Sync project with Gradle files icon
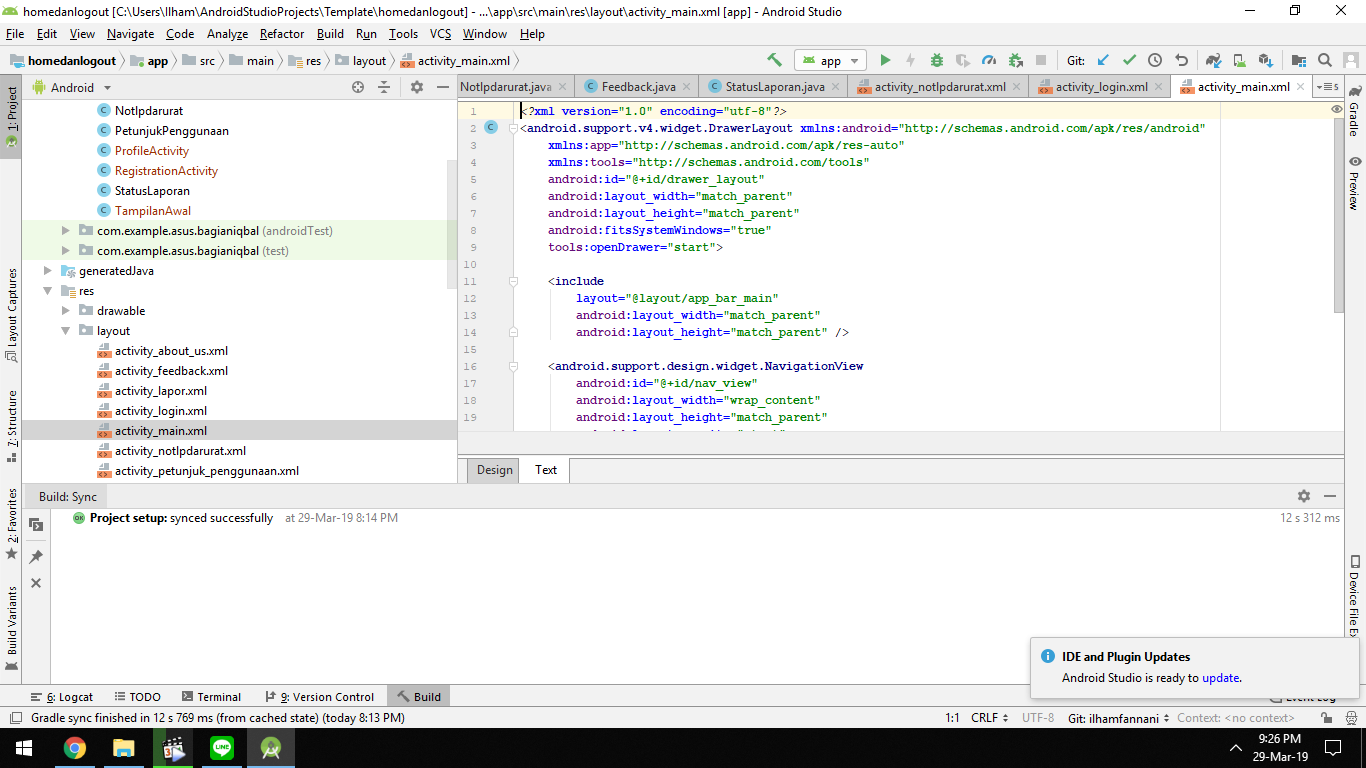1366x768 pixels. click(1213, 60)
